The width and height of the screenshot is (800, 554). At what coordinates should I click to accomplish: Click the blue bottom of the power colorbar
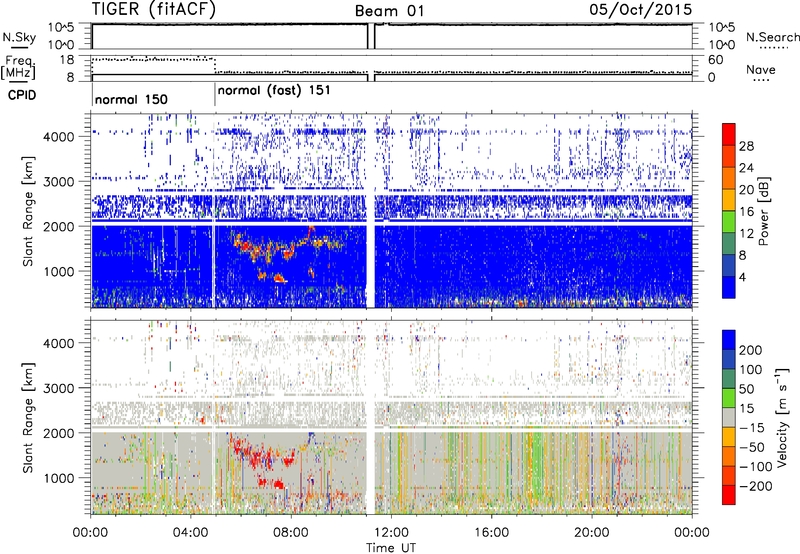tap(729, 287)
